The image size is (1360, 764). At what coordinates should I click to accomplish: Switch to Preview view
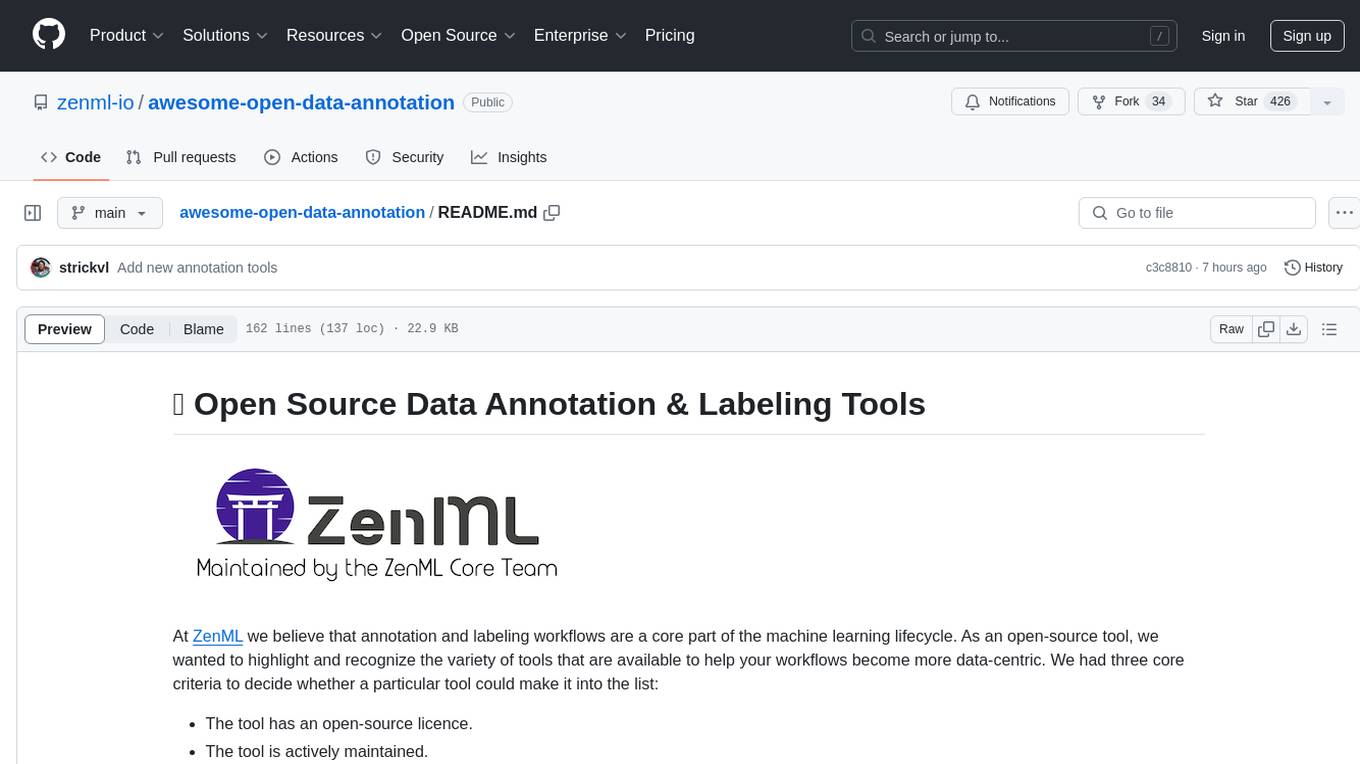[x=65, y=329]
